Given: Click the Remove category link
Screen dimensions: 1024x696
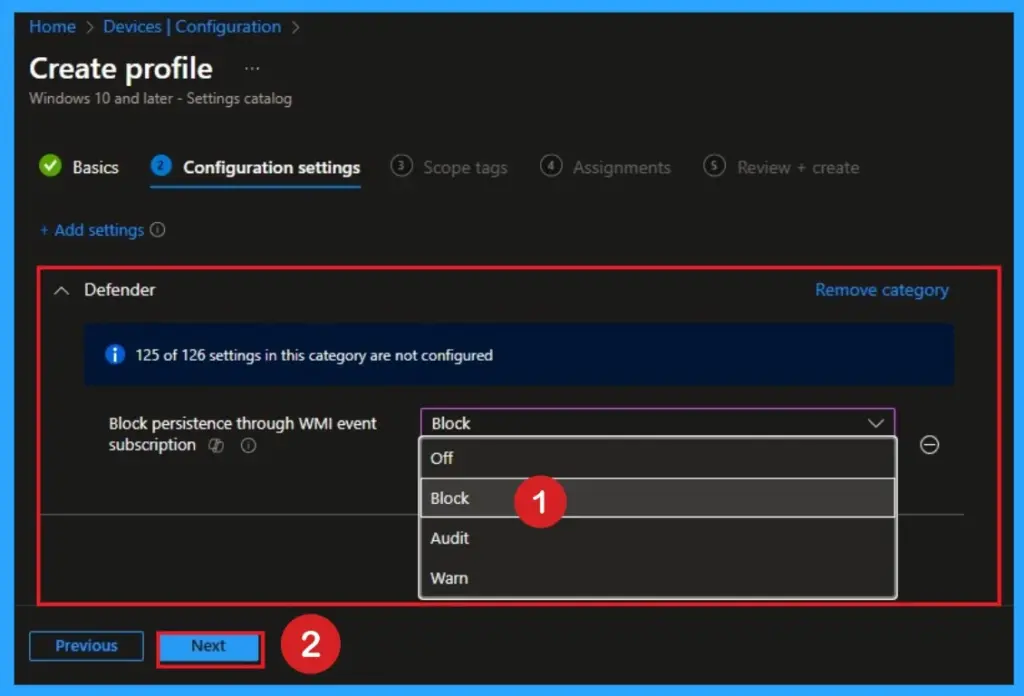Looking at the screenshot, I should pos(881,290).
